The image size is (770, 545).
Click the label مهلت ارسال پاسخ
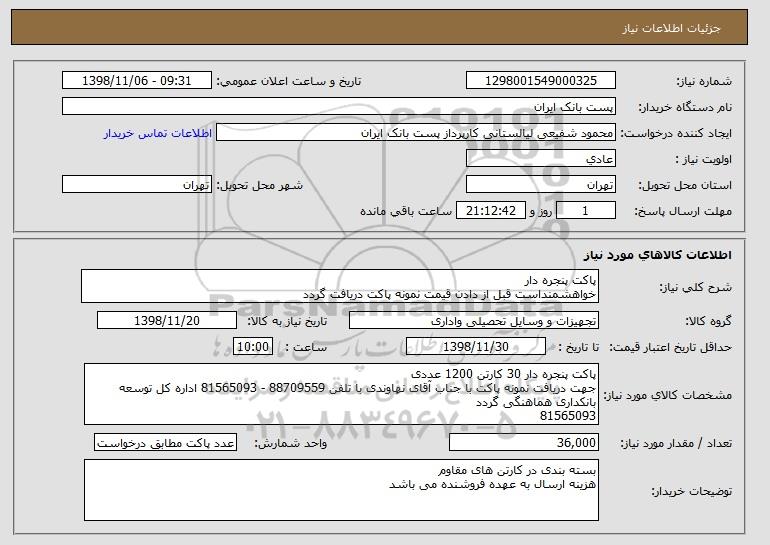pos(683,212)
